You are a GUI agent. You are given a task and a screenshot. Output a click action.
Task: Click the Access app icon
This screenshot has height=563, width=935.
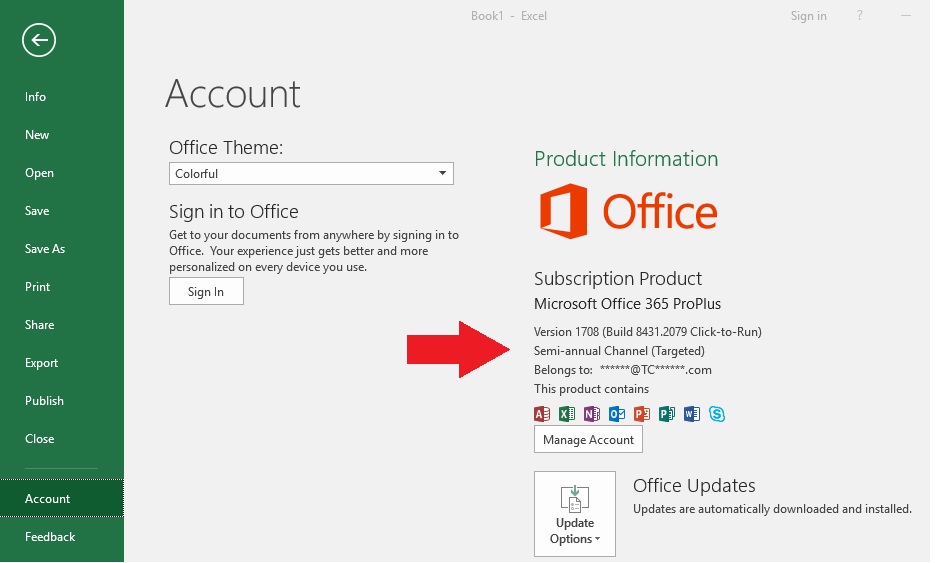point(542,414)
